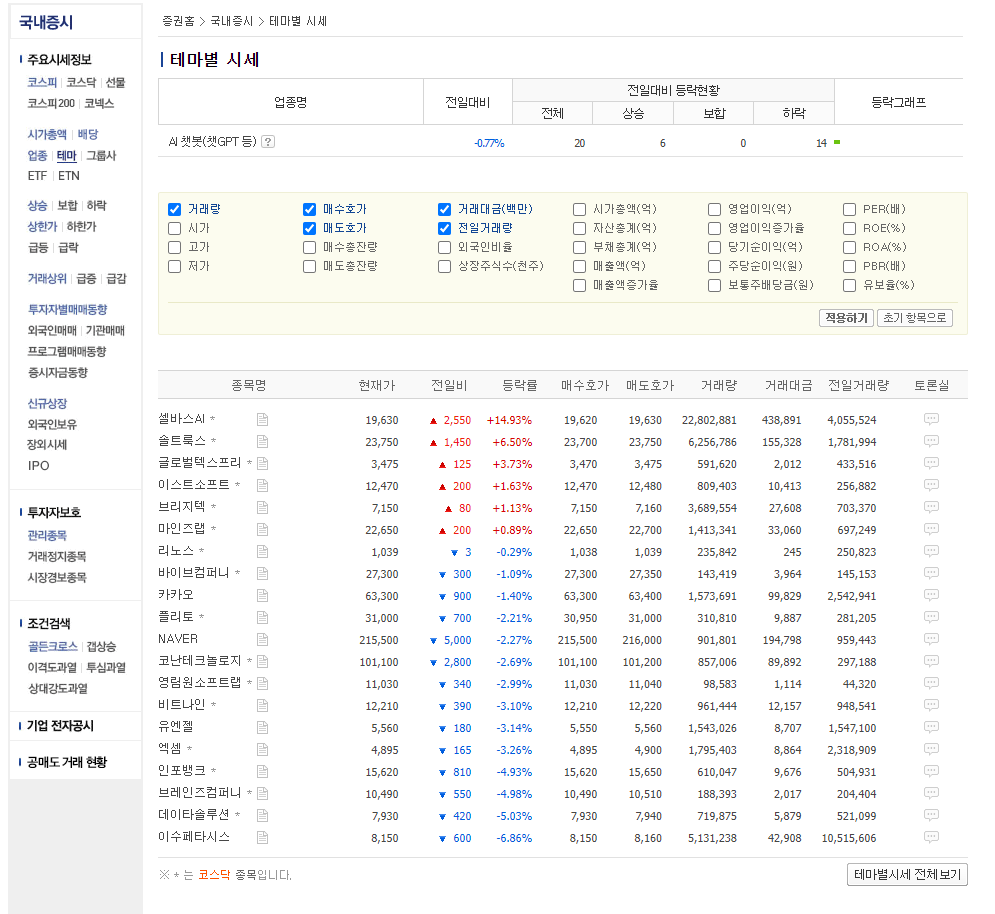Open 관리종목 in sidebar
Image resolution: width=995 pixels, height=914 pixels.
[x=47, y=536]
